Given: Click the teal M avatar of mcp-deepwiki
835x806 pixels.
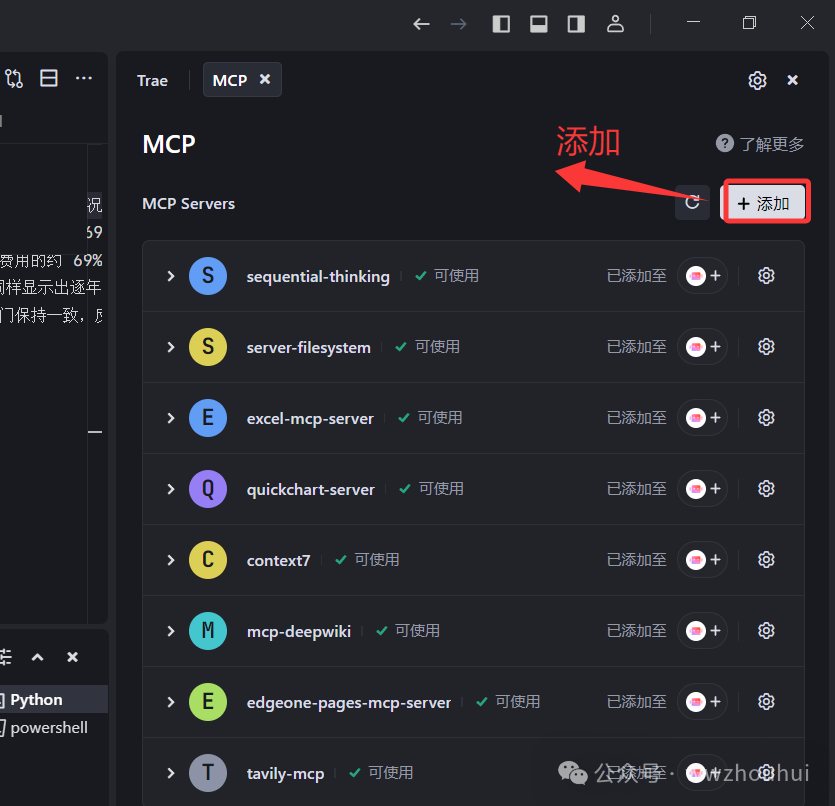Looking at the screenshot, I should (x=208, y=631).
